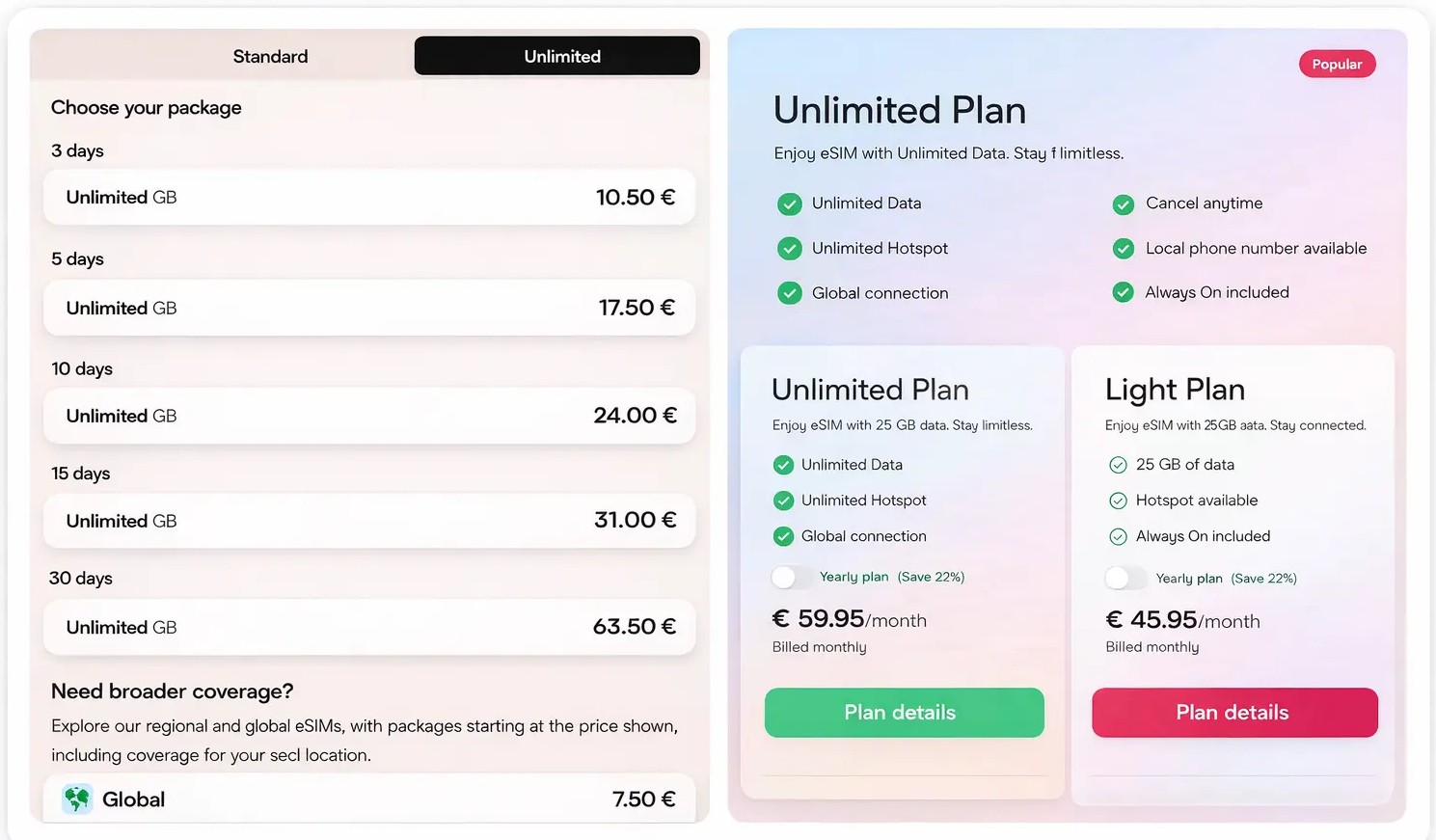The image size is (1436, 840).
Task: Open the Global coverage option for 7.50 €
Action: (369, 799)
